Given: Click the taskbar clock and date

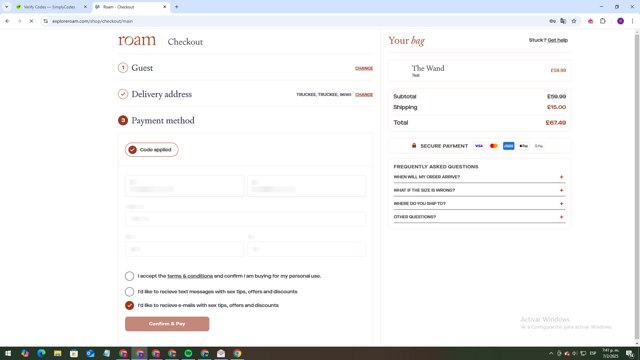Looking at the screenshot, I should 610,353.
